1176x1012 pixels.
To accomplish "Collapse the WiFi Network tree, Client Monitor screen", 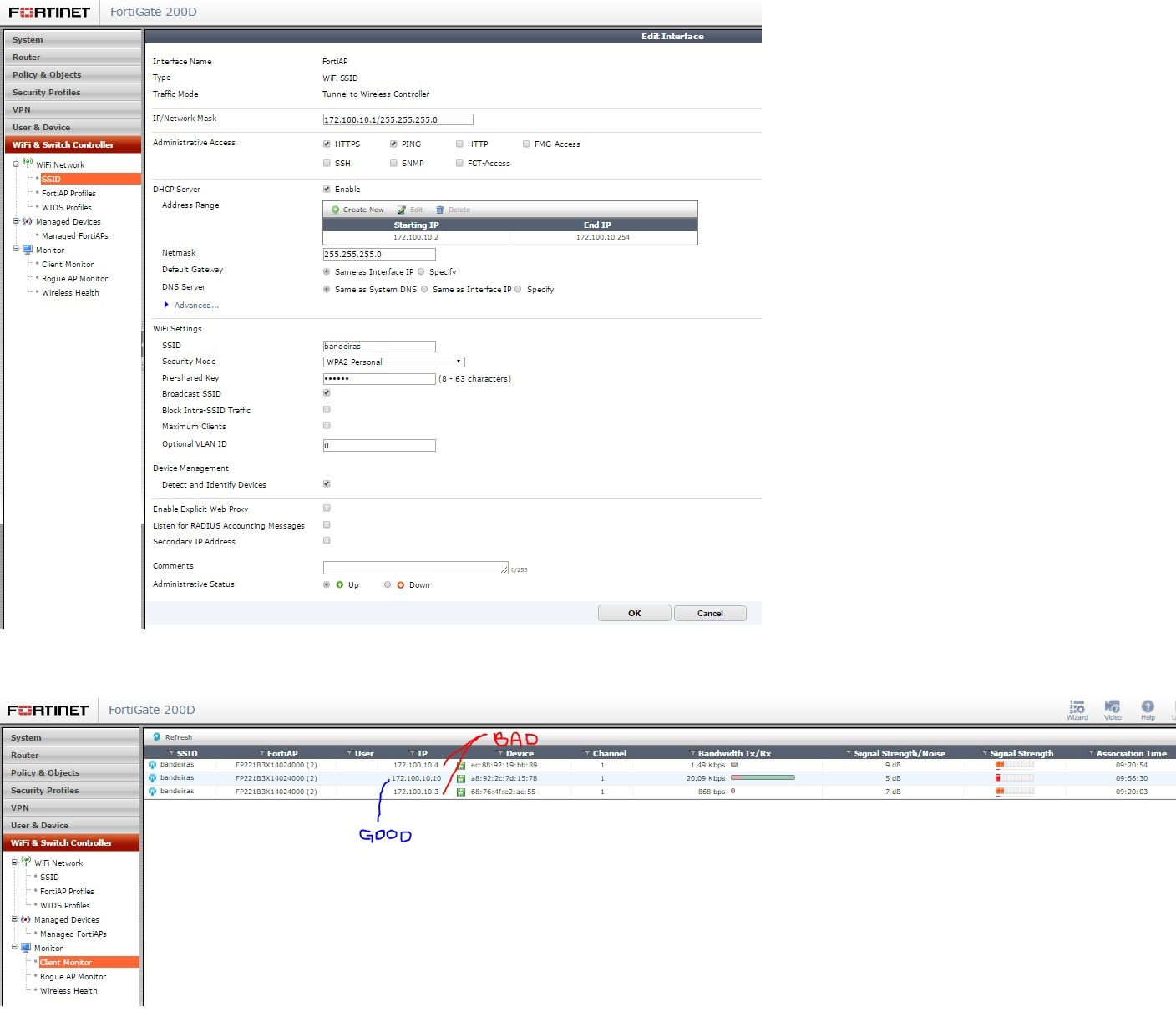I will [x=14, y=863].
